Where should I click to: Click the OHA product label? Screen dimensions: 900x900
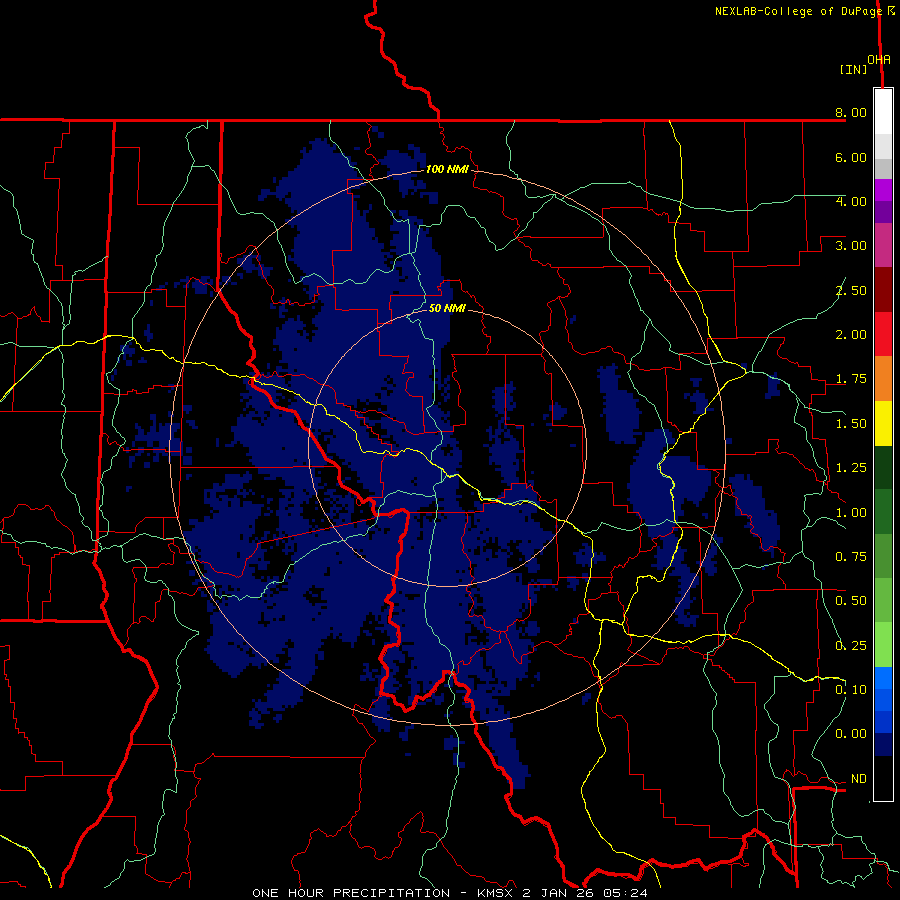pos(879,60)
